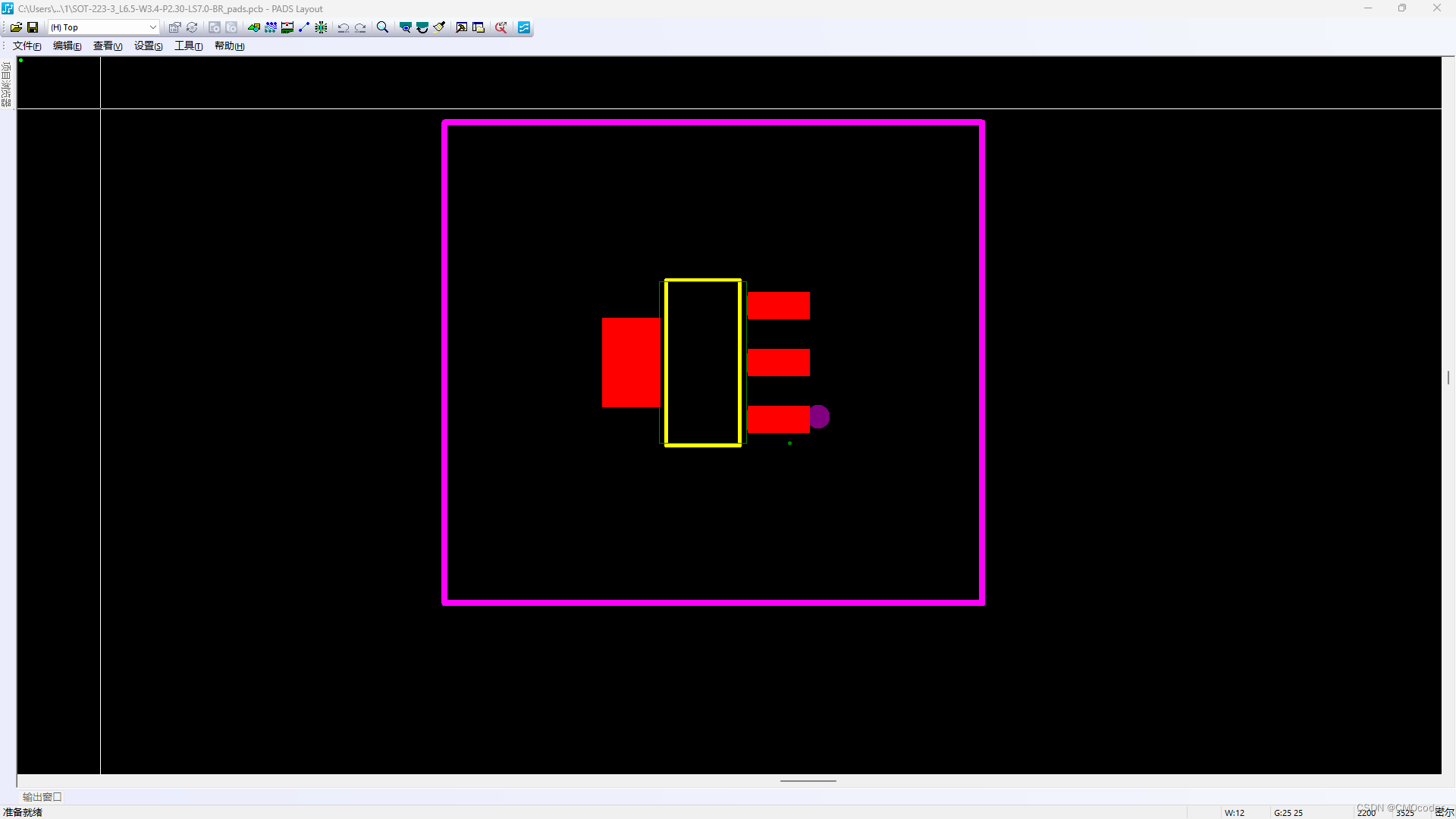Click the large red left pad
The image size is (1456, 819).
(631, 362)
